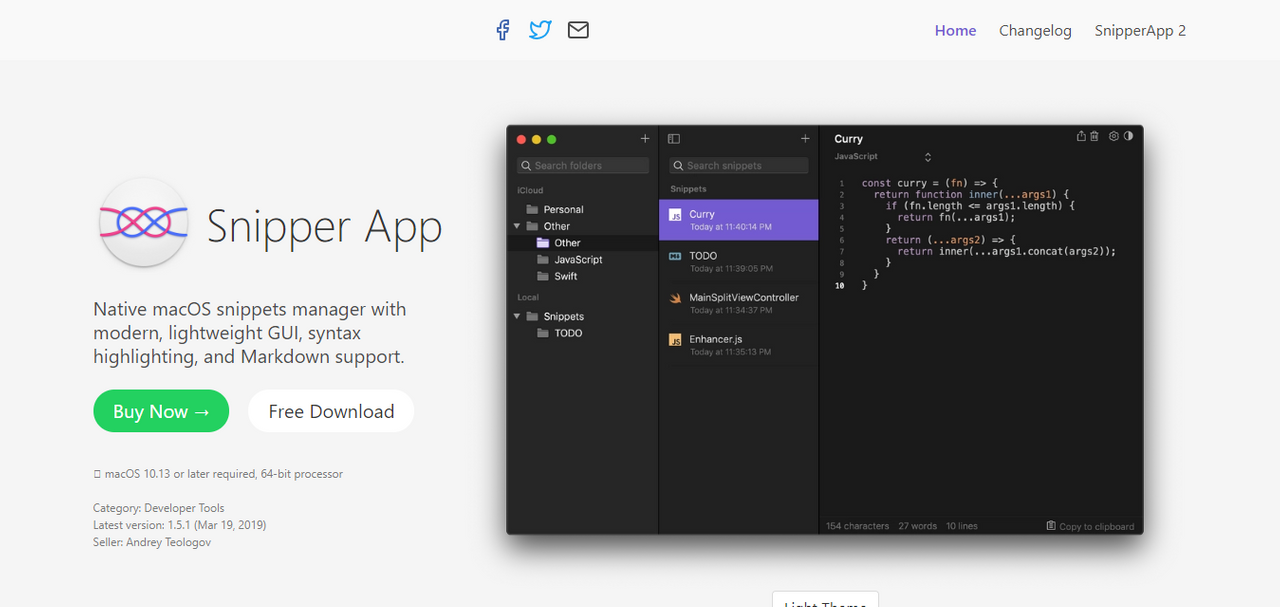Click the JS icon on Curry snippet
1280x607 pixels.
(675, 215)
